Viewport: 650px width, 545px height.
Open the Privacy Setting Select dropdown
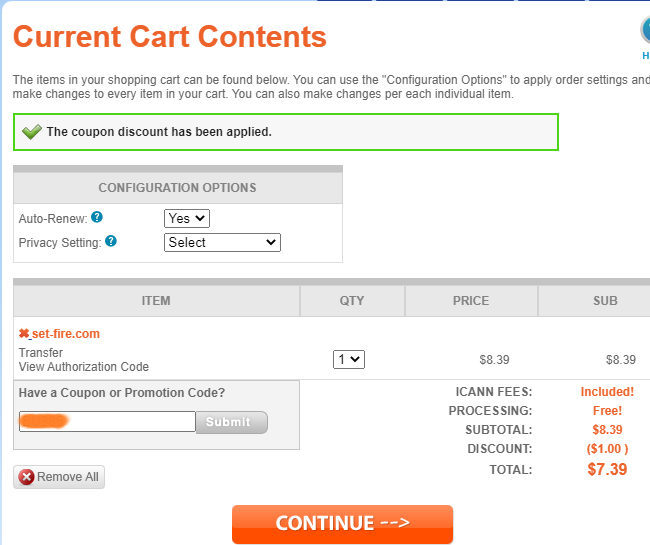pos(222,242)
